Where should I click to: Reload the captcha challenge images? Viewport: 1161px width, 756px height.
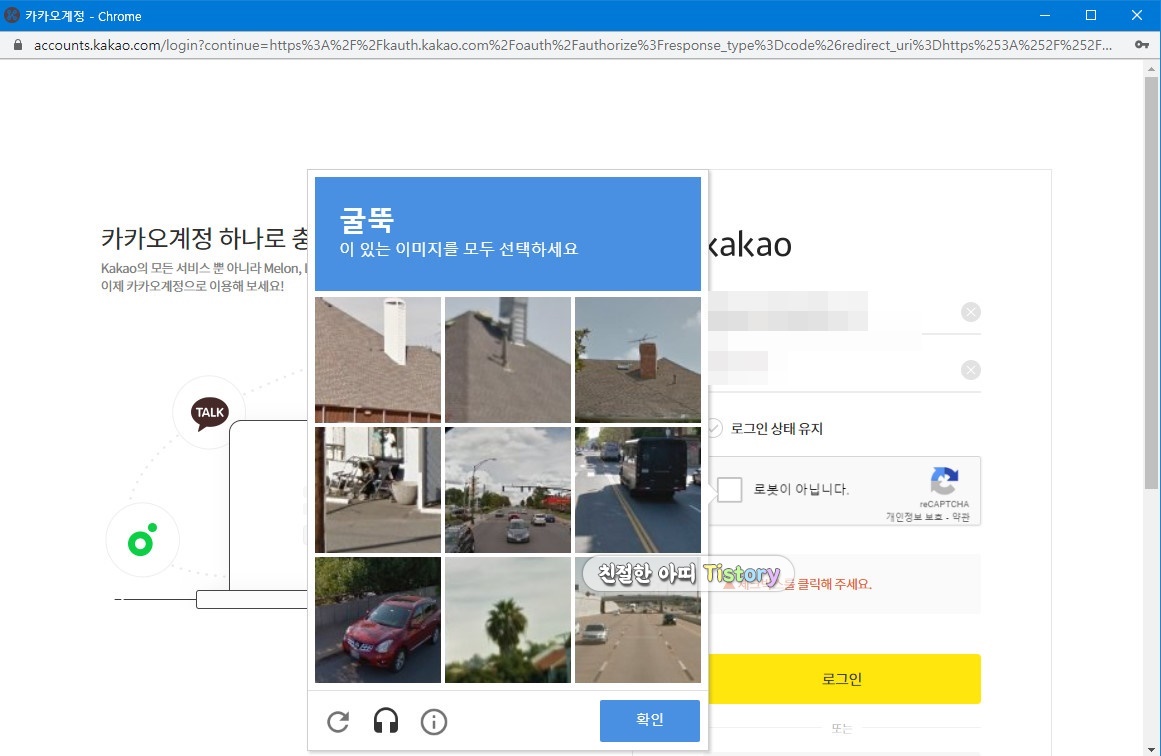pos(338,721)
